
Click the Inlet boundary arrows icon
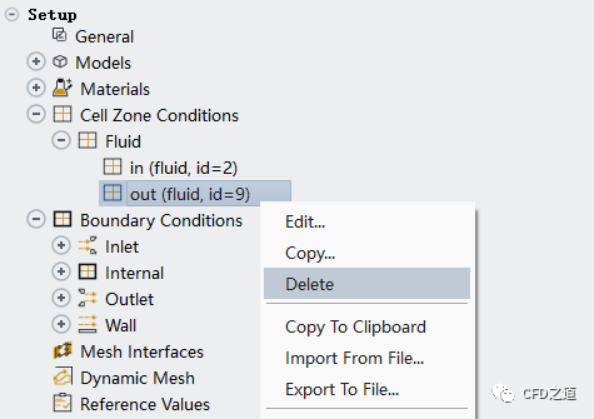pos(88,245)
